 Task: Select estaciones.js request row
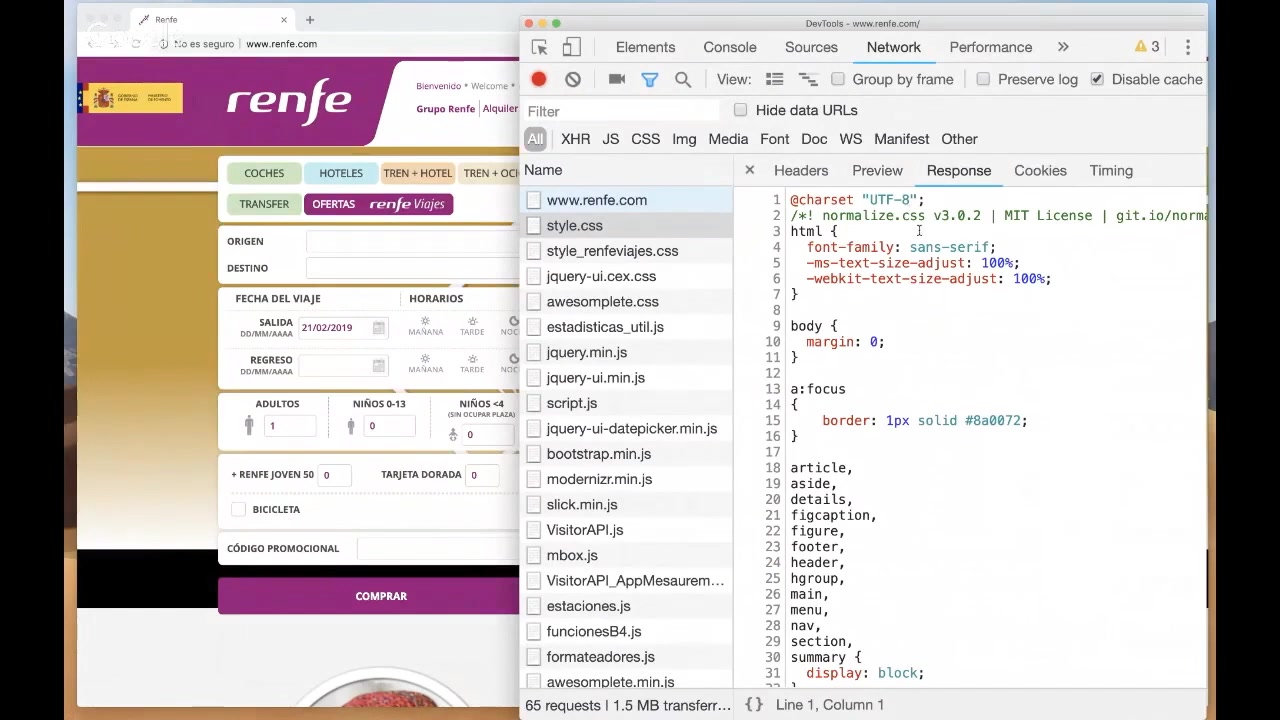pos(627,606)
